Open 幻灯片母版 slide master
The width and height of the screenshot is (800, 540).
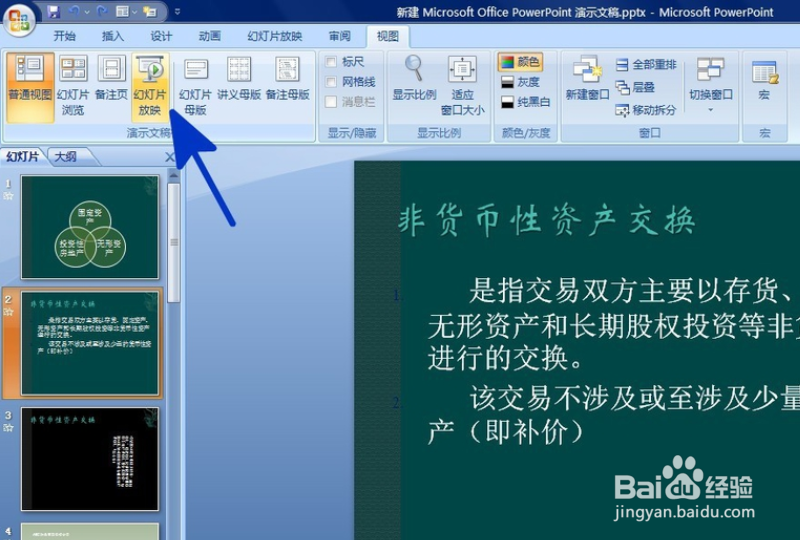pyautogui.click(x=195, y=87)
